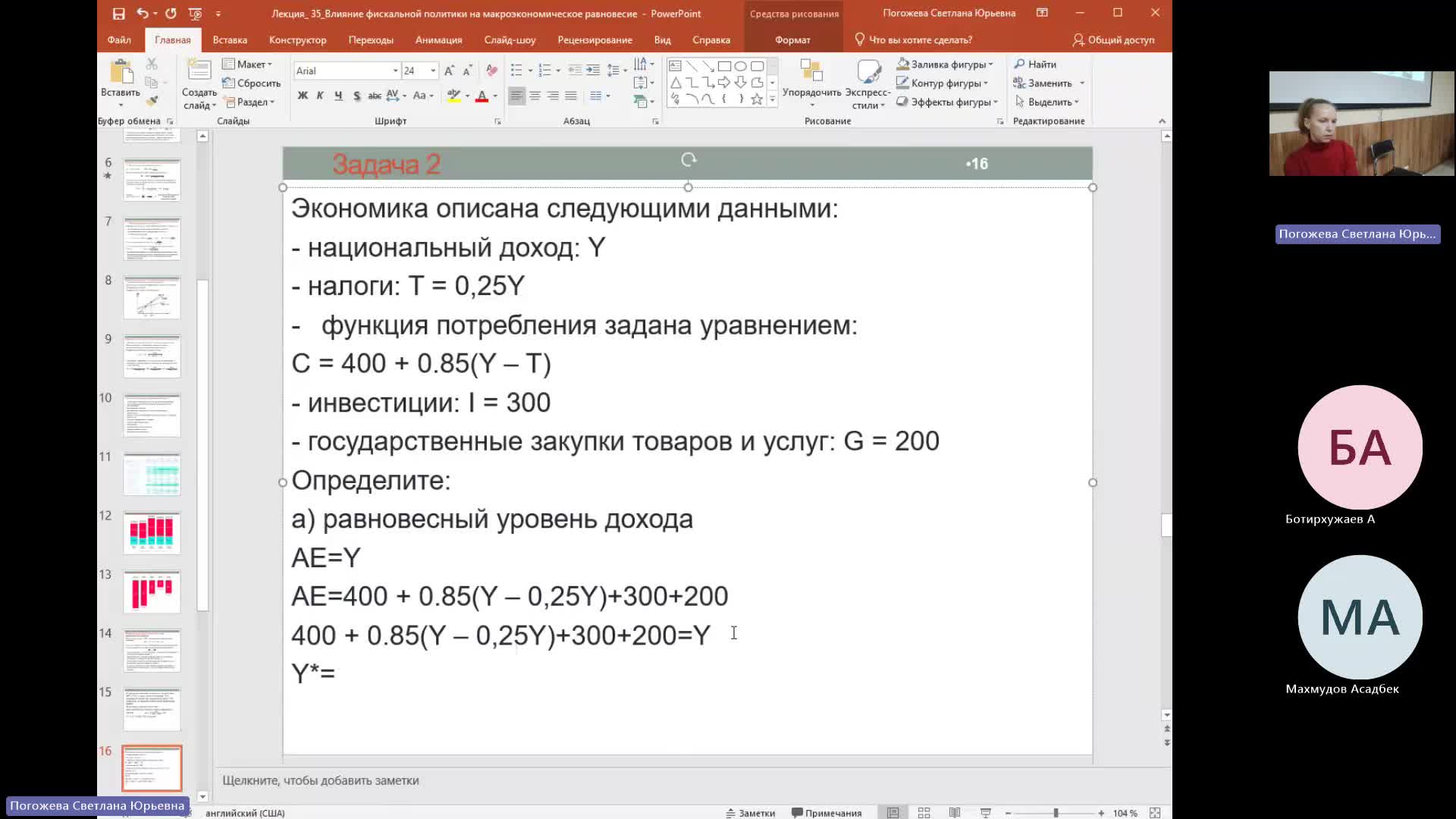Switch to the Конструктор tab
The width and height of the screenshot is (1456, 819).
(x=297, y=39)
